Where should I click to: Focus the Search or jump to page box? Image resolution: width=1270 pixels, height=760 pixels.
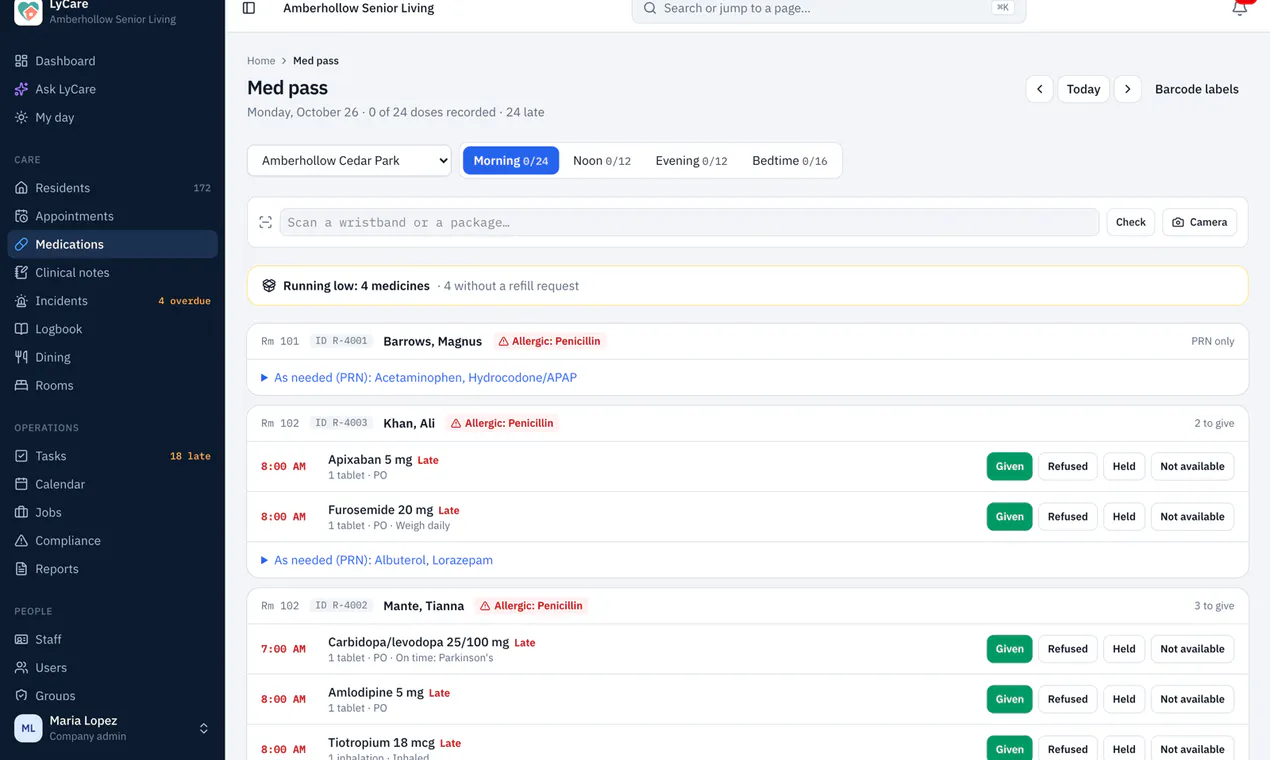tap(829, 9)
